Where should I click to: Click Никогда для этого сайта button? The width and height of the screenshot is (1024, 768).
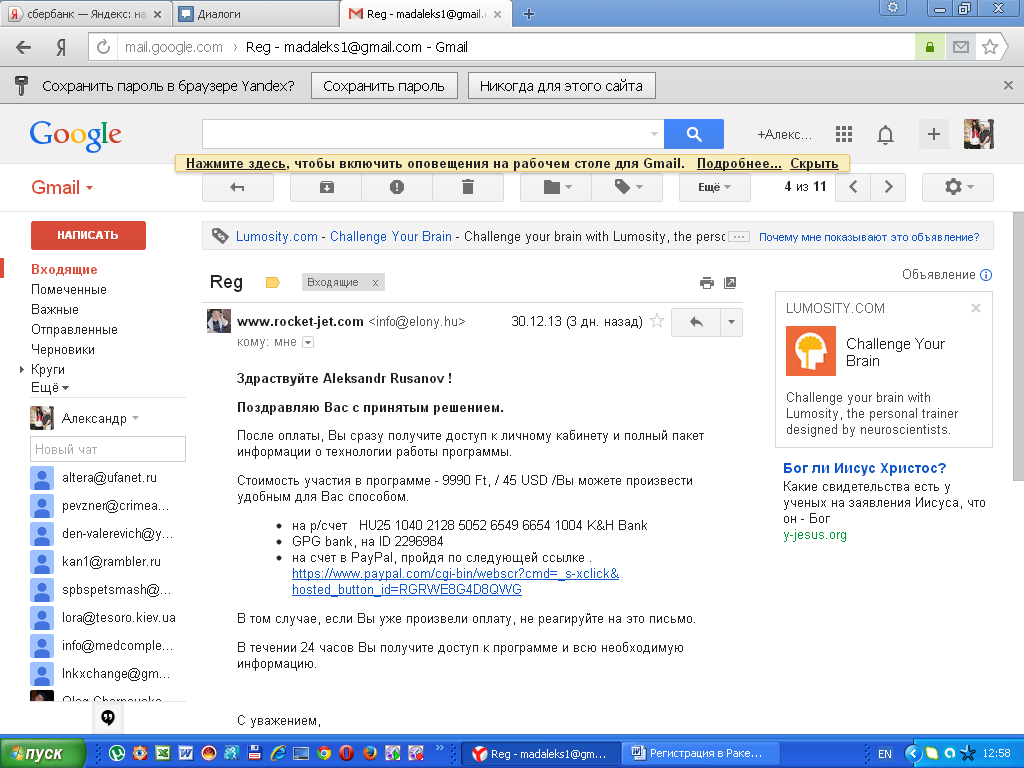561,86
